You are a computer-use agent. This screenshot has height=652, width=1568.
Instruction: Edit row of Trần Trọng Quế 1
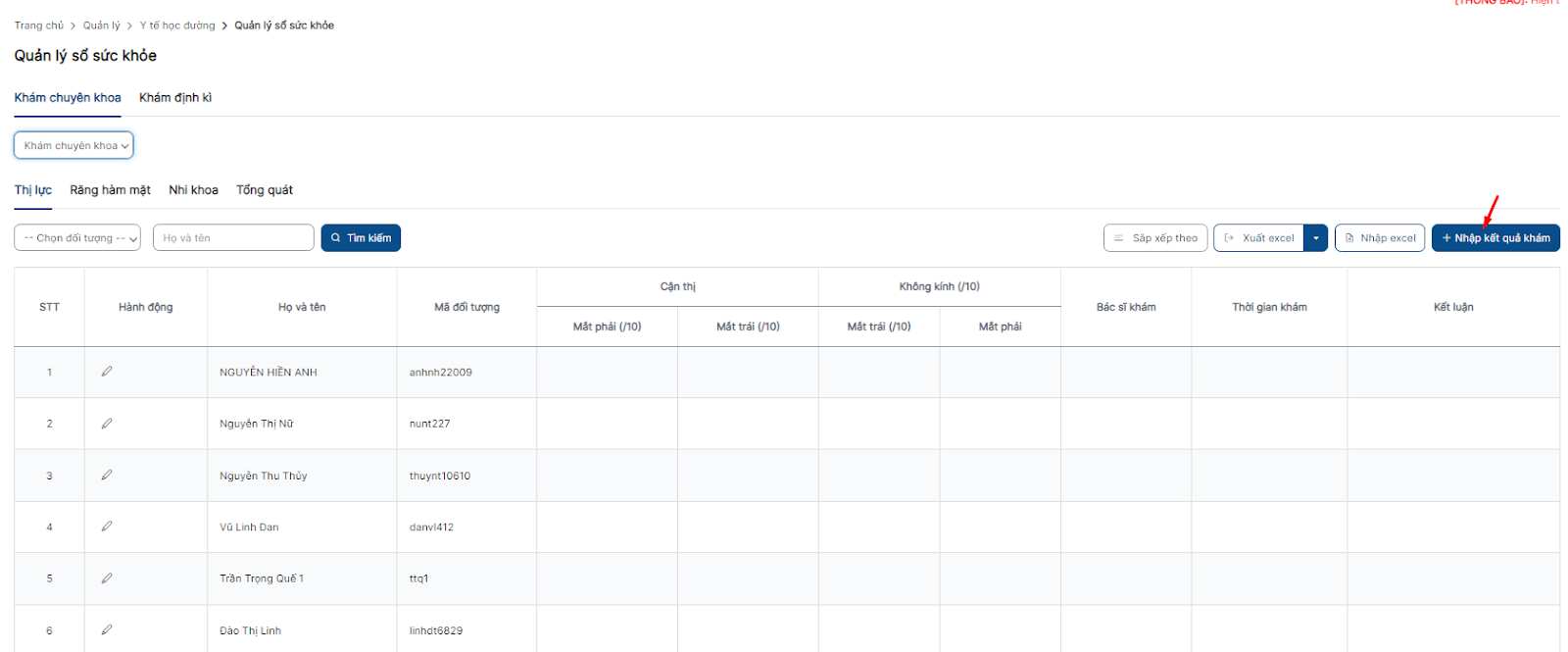click(107, 578)
